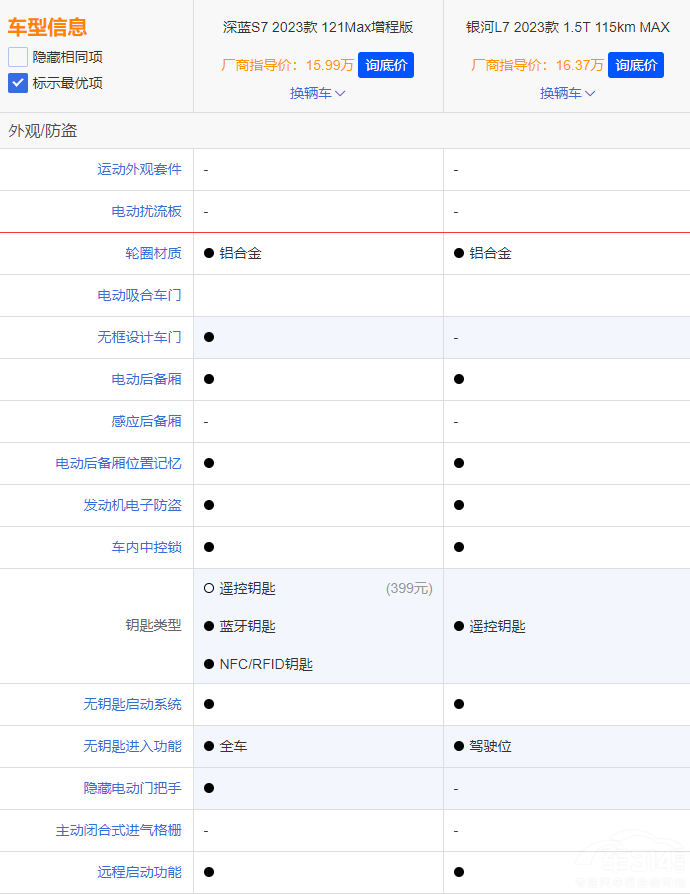690x894 pixels.
Task: Click the 电动吸合车门 row label
Action: (139, 295)
